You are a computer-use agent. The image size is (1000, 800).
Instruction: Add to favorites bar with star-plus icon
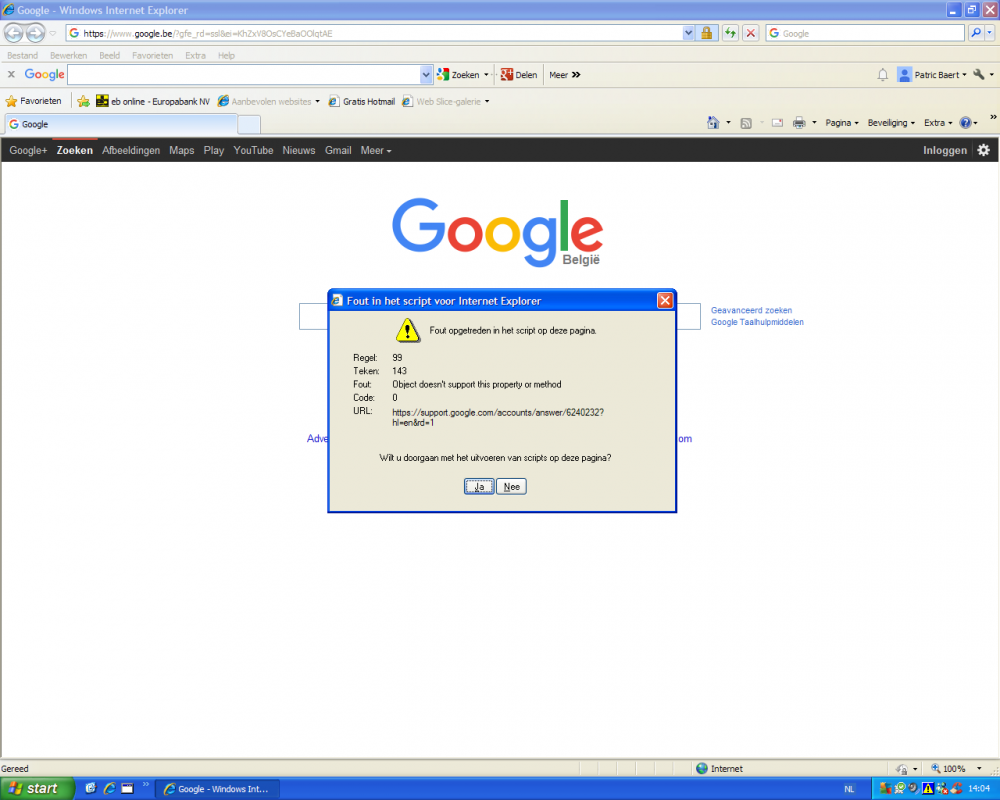(84, 101)
